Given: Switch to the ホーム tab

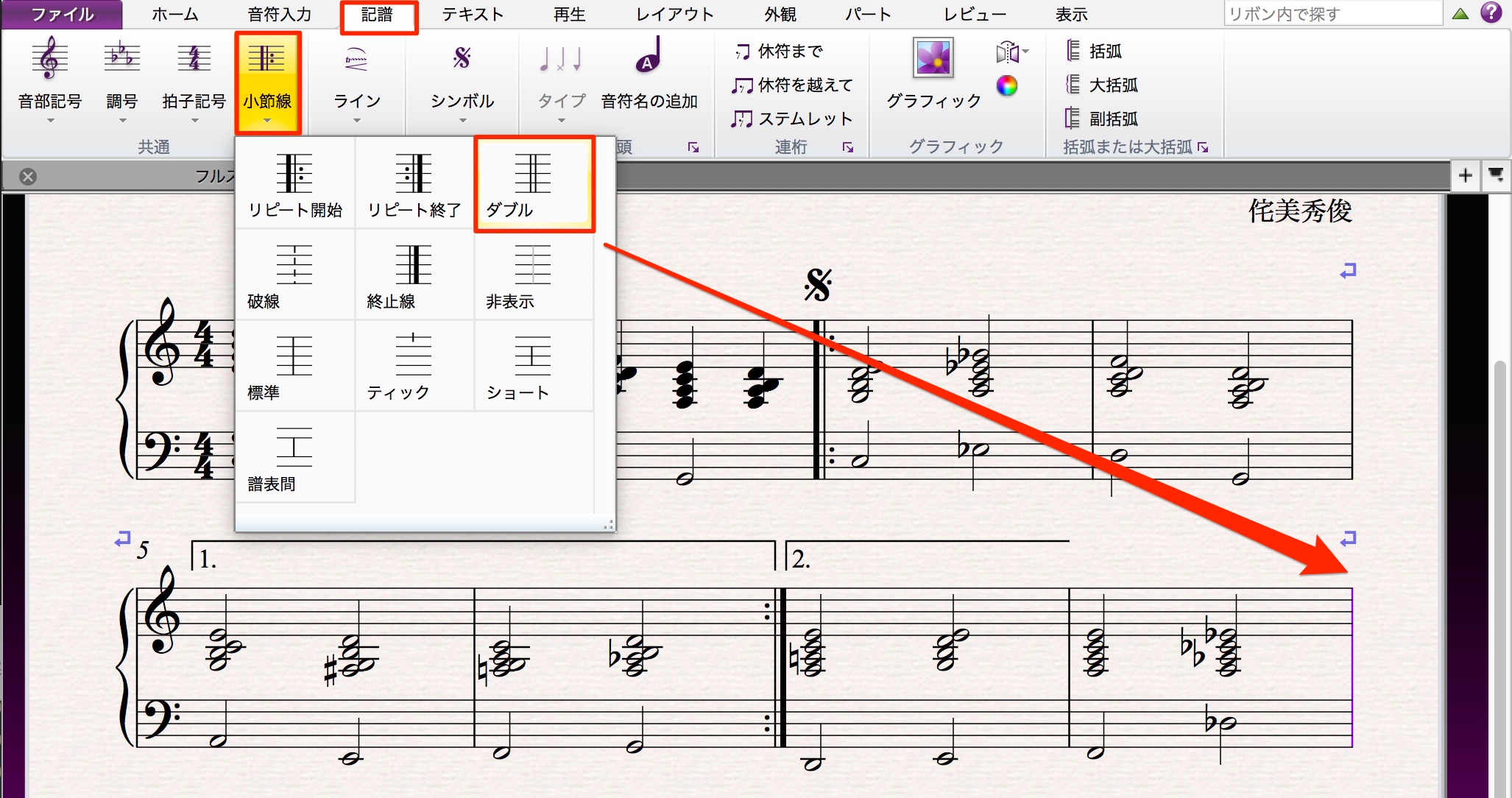Looking at the screenshot, I should pyautogui.click(x=175, y=14).
